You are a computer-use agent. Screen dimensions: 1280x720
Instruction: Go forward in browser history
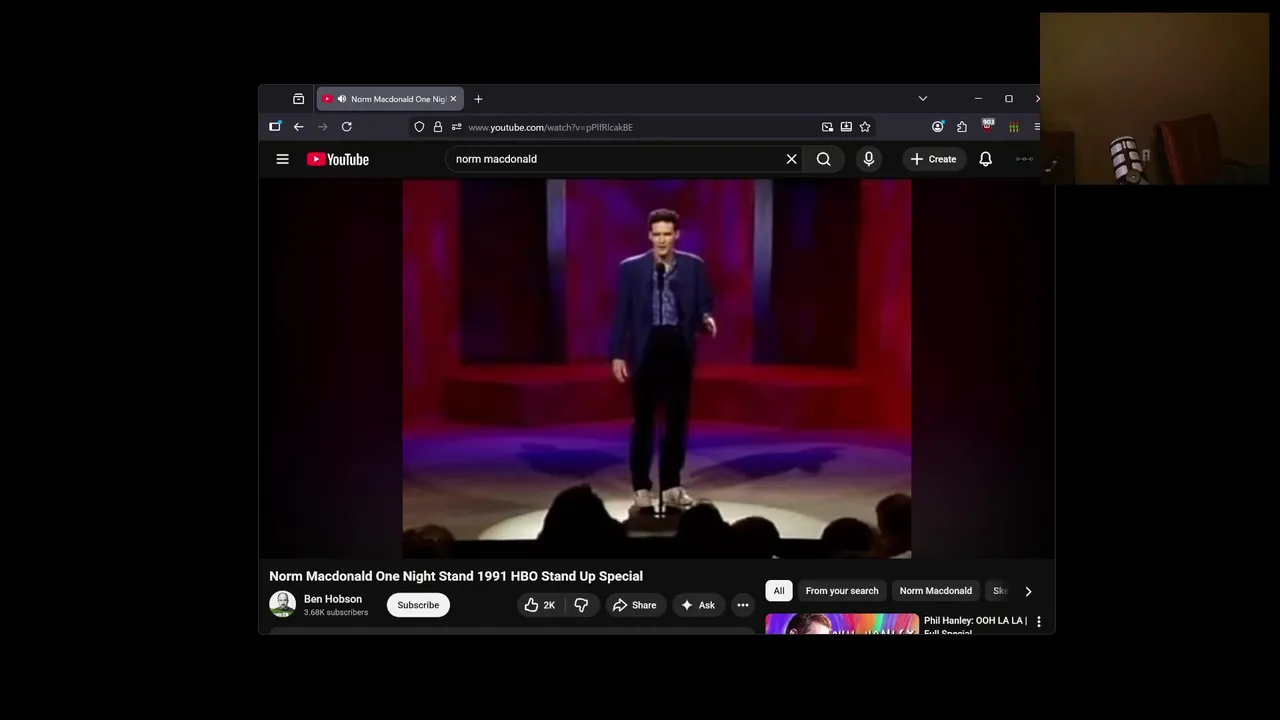pos(322,127)
